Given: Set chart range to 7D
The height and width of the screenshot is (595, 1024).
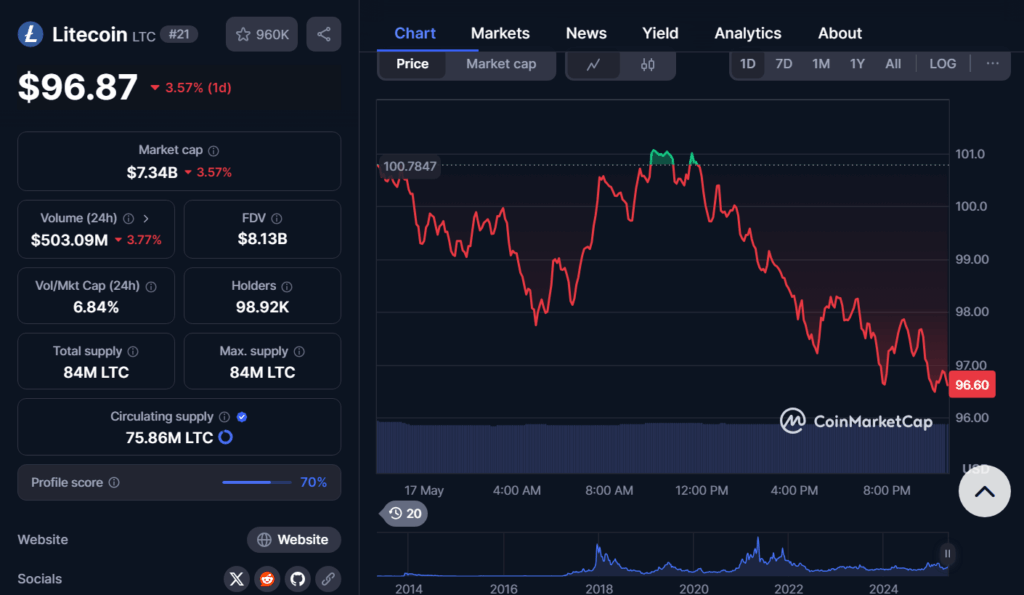Looking at the screenshot, I should (x=784, y=64).
